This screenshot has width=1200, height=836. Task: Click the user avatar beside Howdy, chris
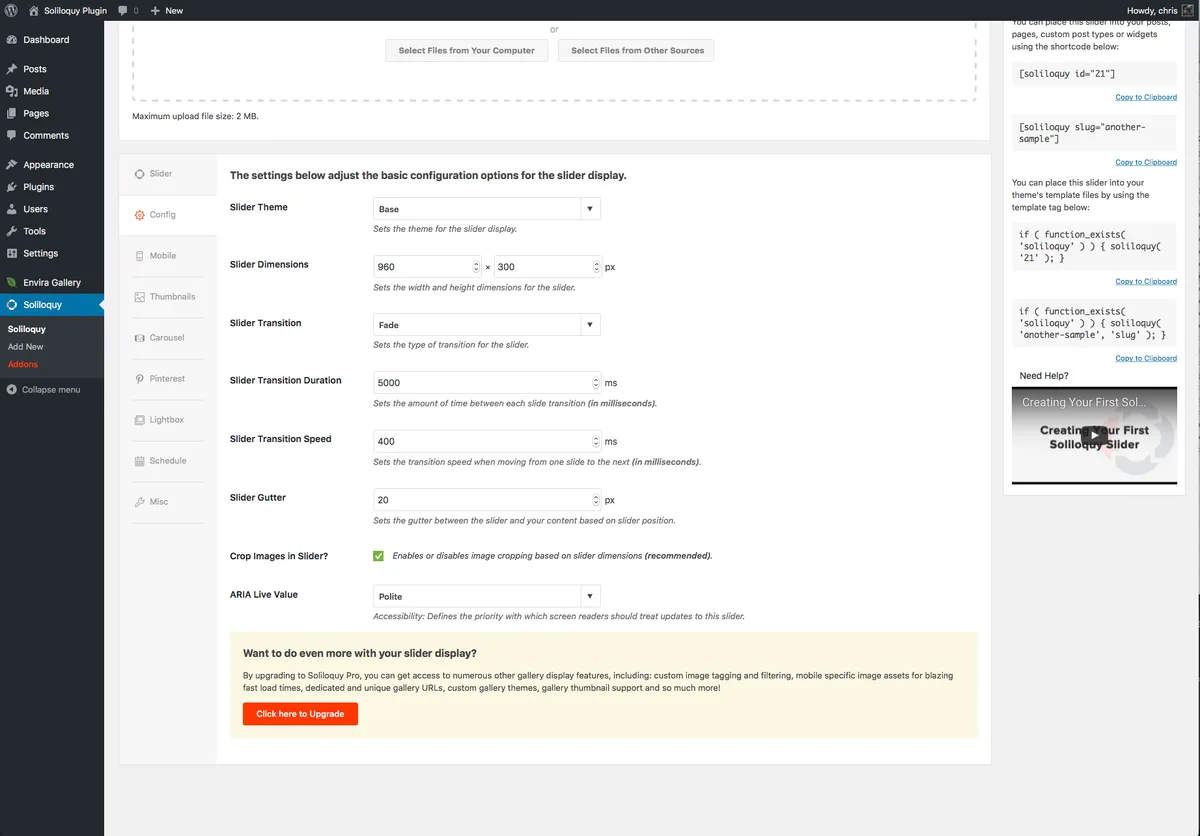(1187, 10)
